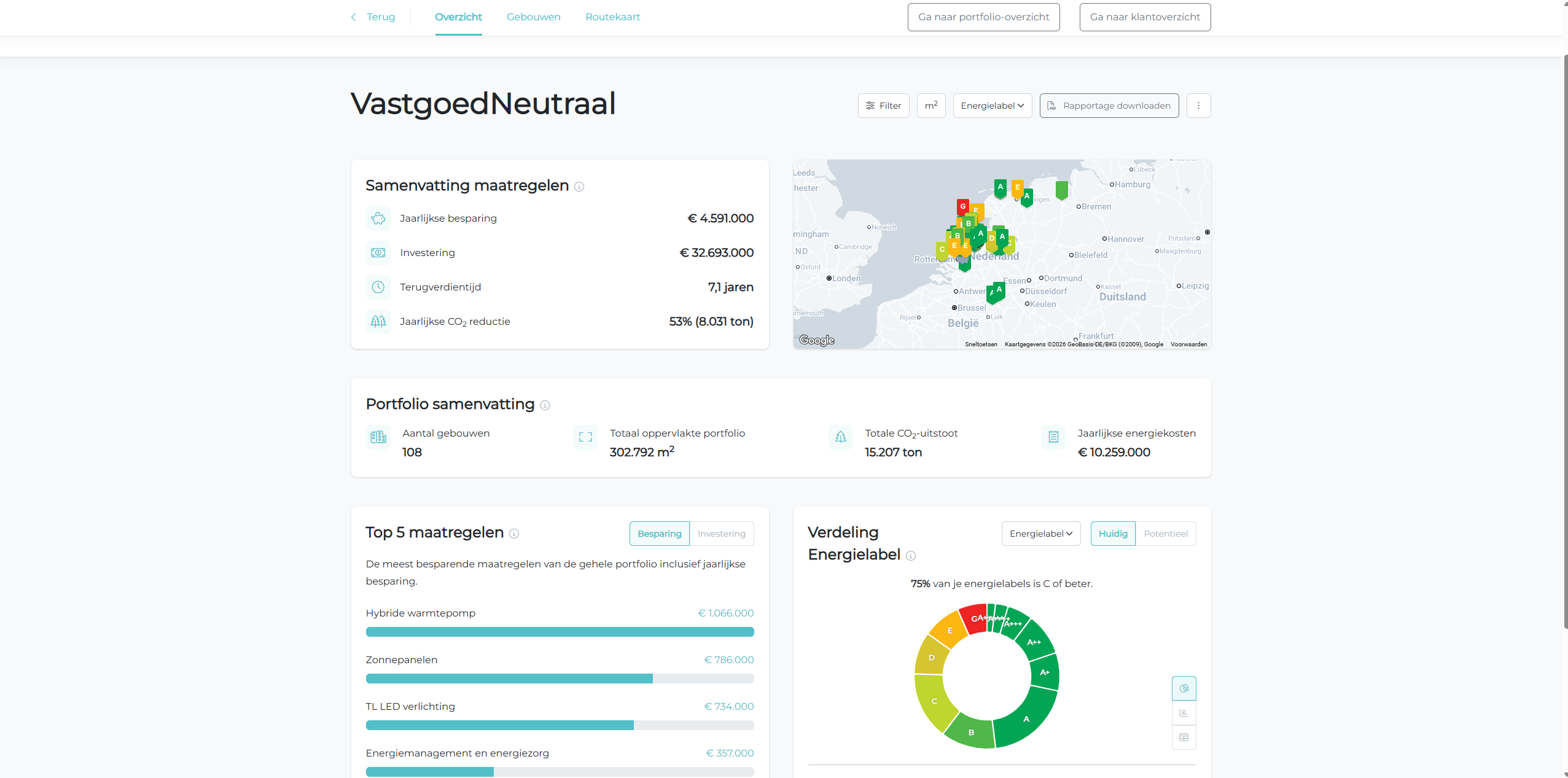This screenshot has width=1568, height=778.
Task: Switch to table view icon
Action: coord(1184,737)
